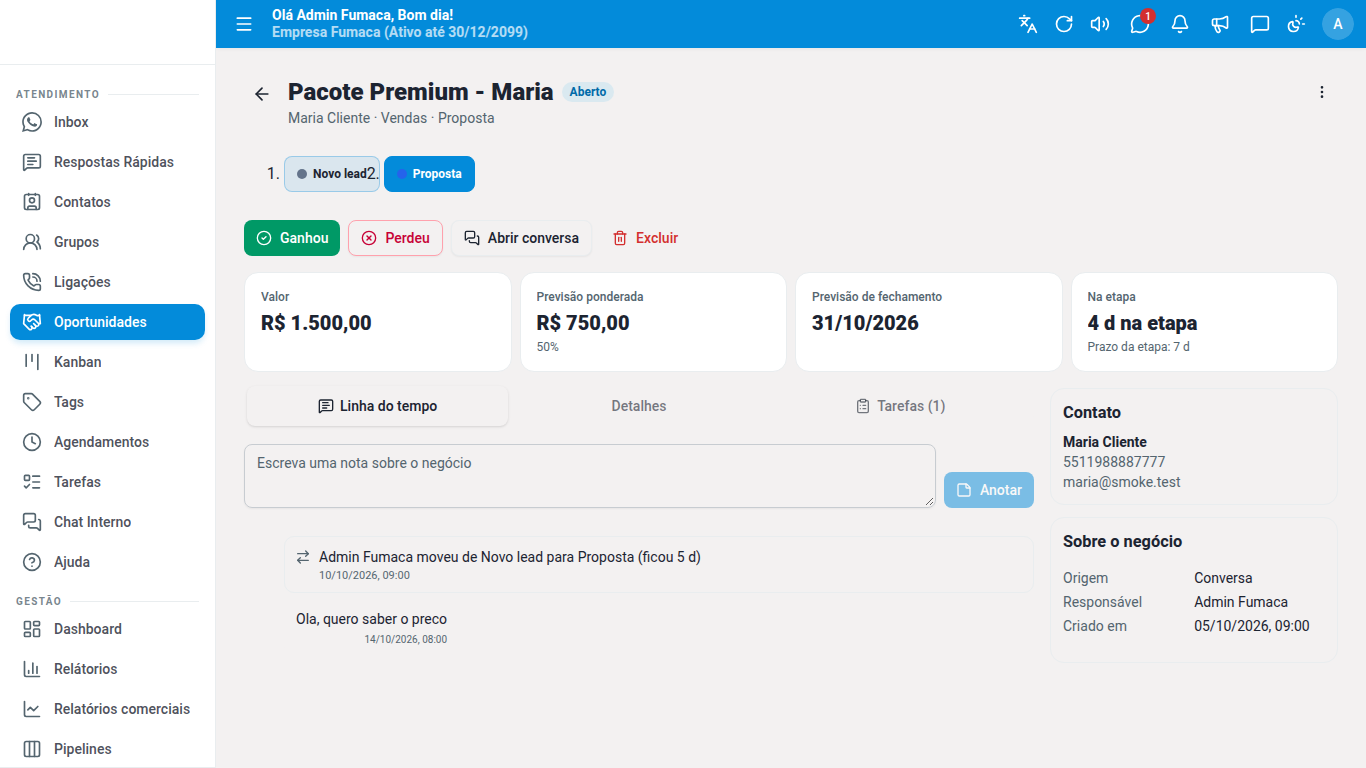Screen dimensions: 1366x768
Task: Click Abrir conversa button
Action: pyautogui.click(x=521, y=238)
